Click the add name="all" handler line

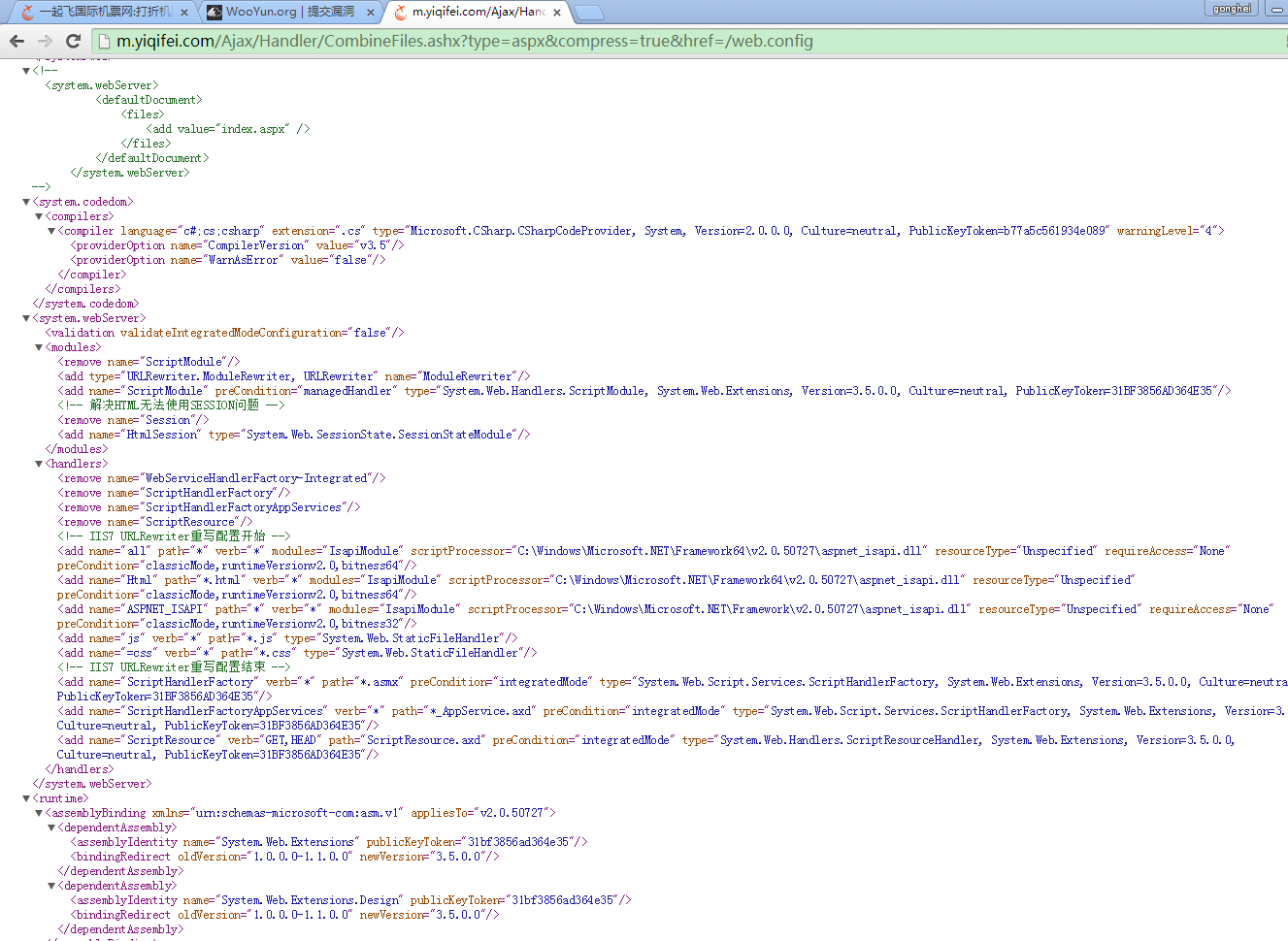point(644,558)
